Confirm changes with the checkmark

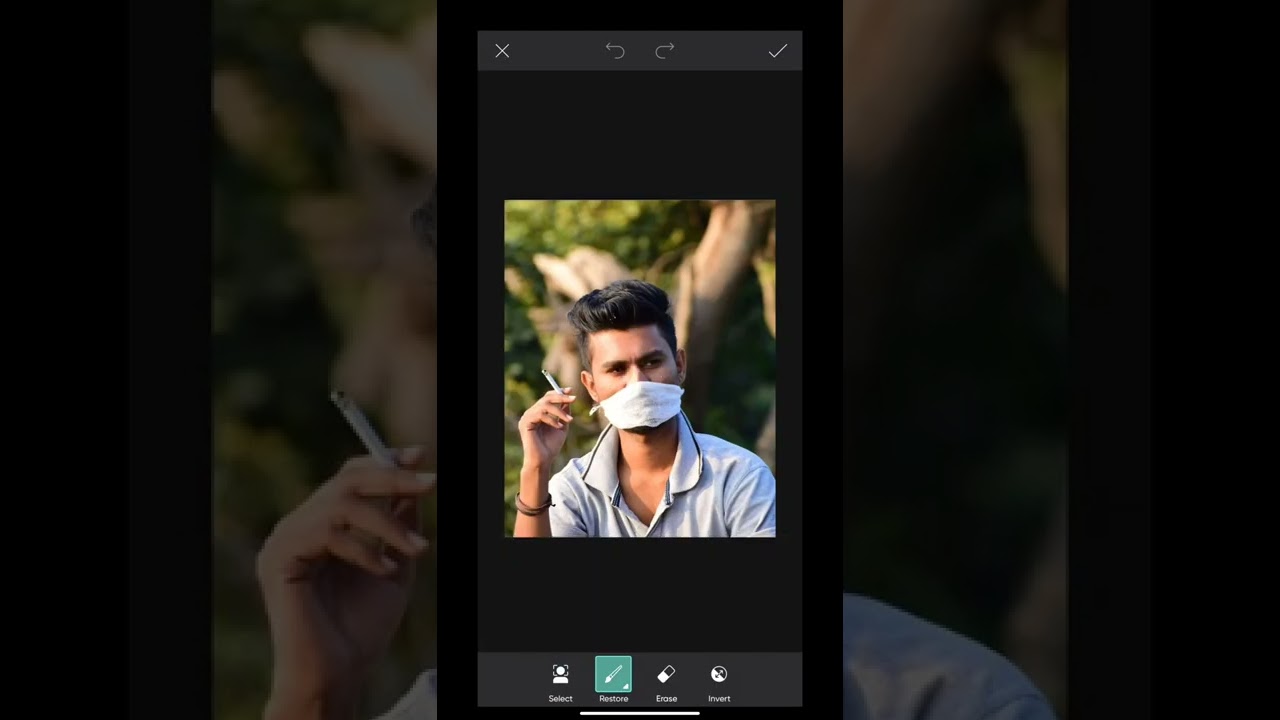pos(777,51)
